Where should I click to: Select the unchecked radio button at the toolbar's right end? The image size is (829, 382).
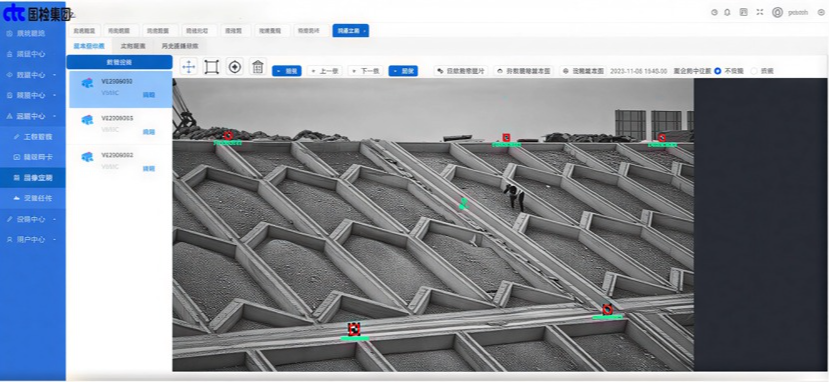pos(753,71)
